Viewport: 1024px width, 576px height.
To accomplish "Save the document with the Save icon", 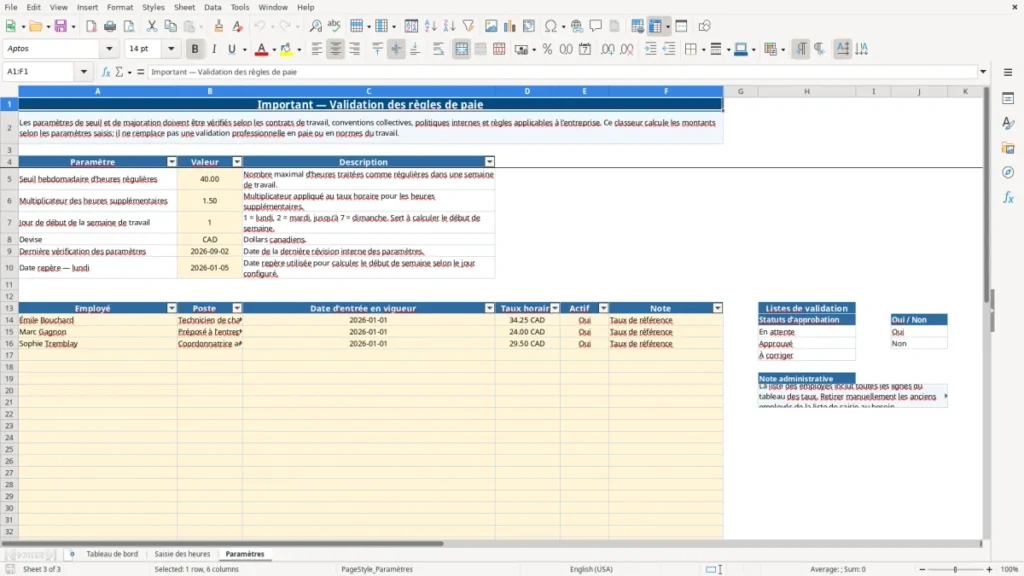I will (x=61, y=26).
